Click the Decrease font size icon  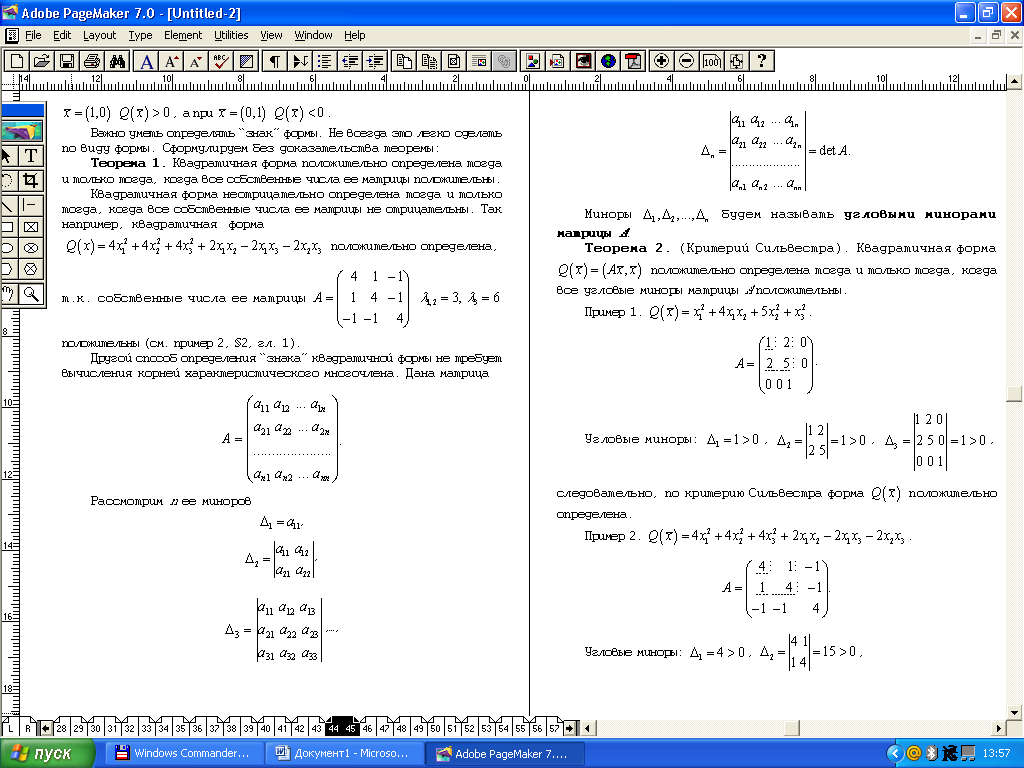[x=195, y=61]
